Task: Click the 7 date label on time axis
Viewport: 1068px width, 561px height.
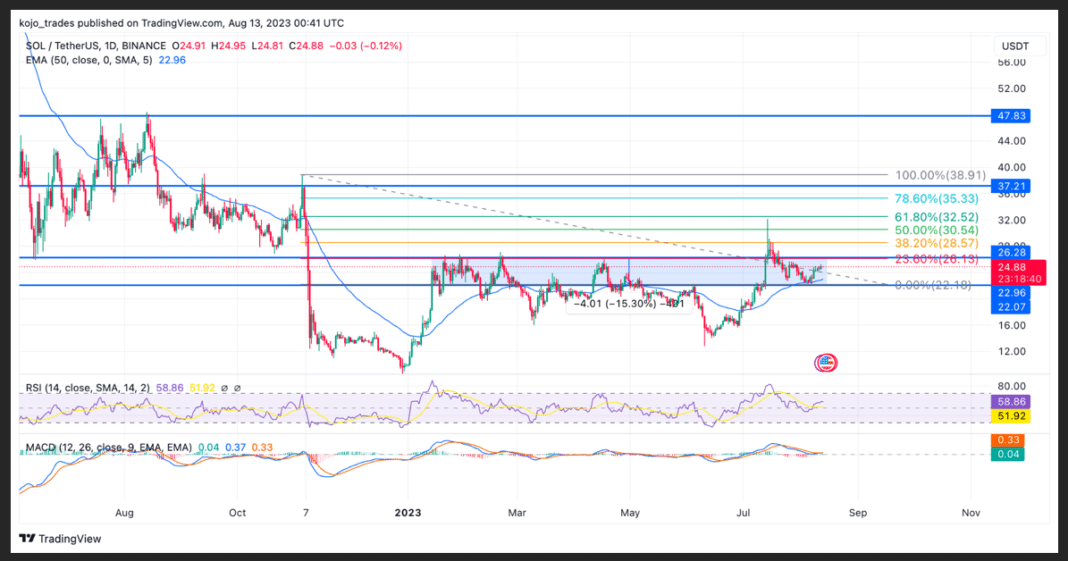Action: (x=306, y=513)
